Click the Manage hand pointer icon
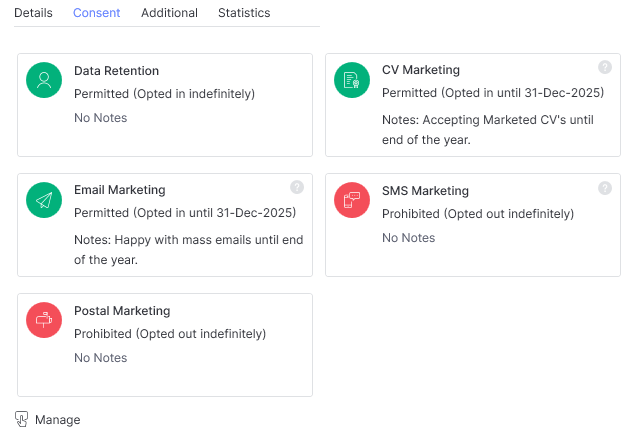The width and height of the screenshot is (636, 438). pyautogui.click(x=21, y=419)
